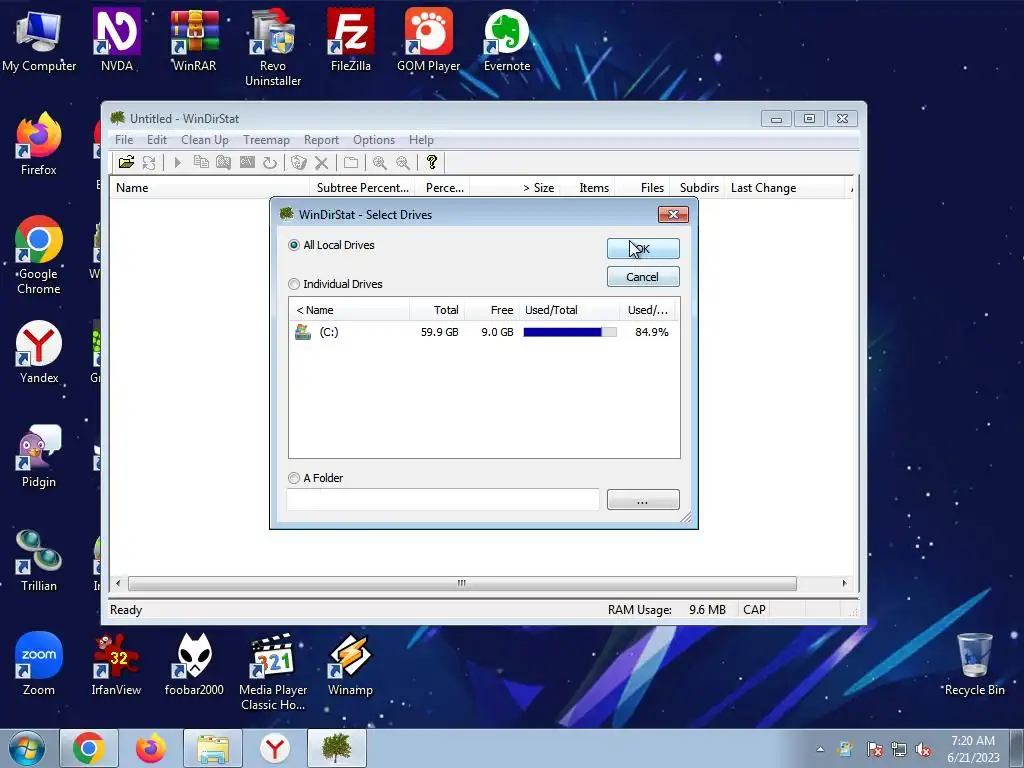Click the Files column header
Screen dimensions: 1024x768
point(643,188)
